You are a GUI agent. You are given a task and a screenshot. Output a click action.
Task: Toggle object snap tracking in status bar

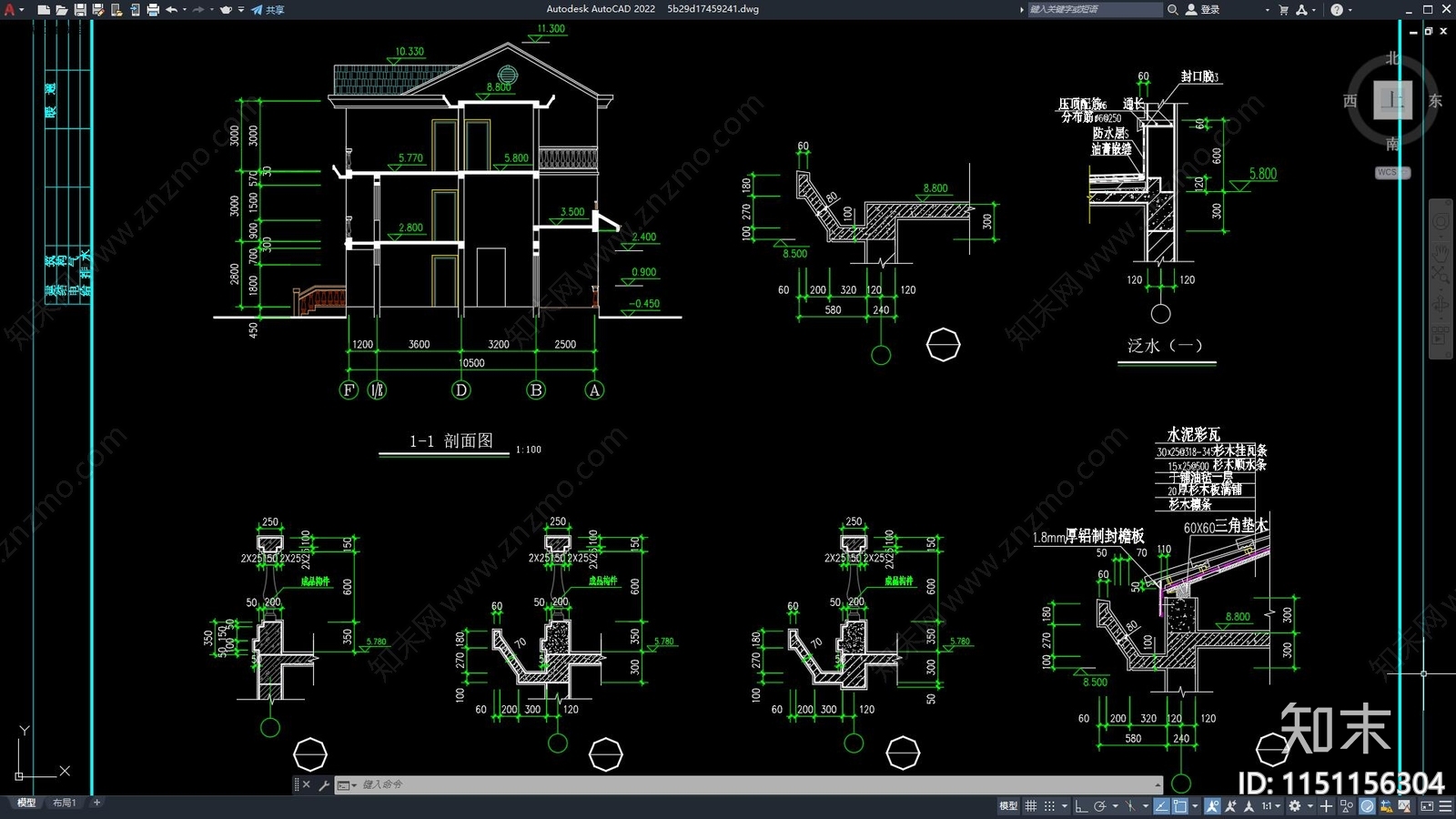coord(1161,806)
